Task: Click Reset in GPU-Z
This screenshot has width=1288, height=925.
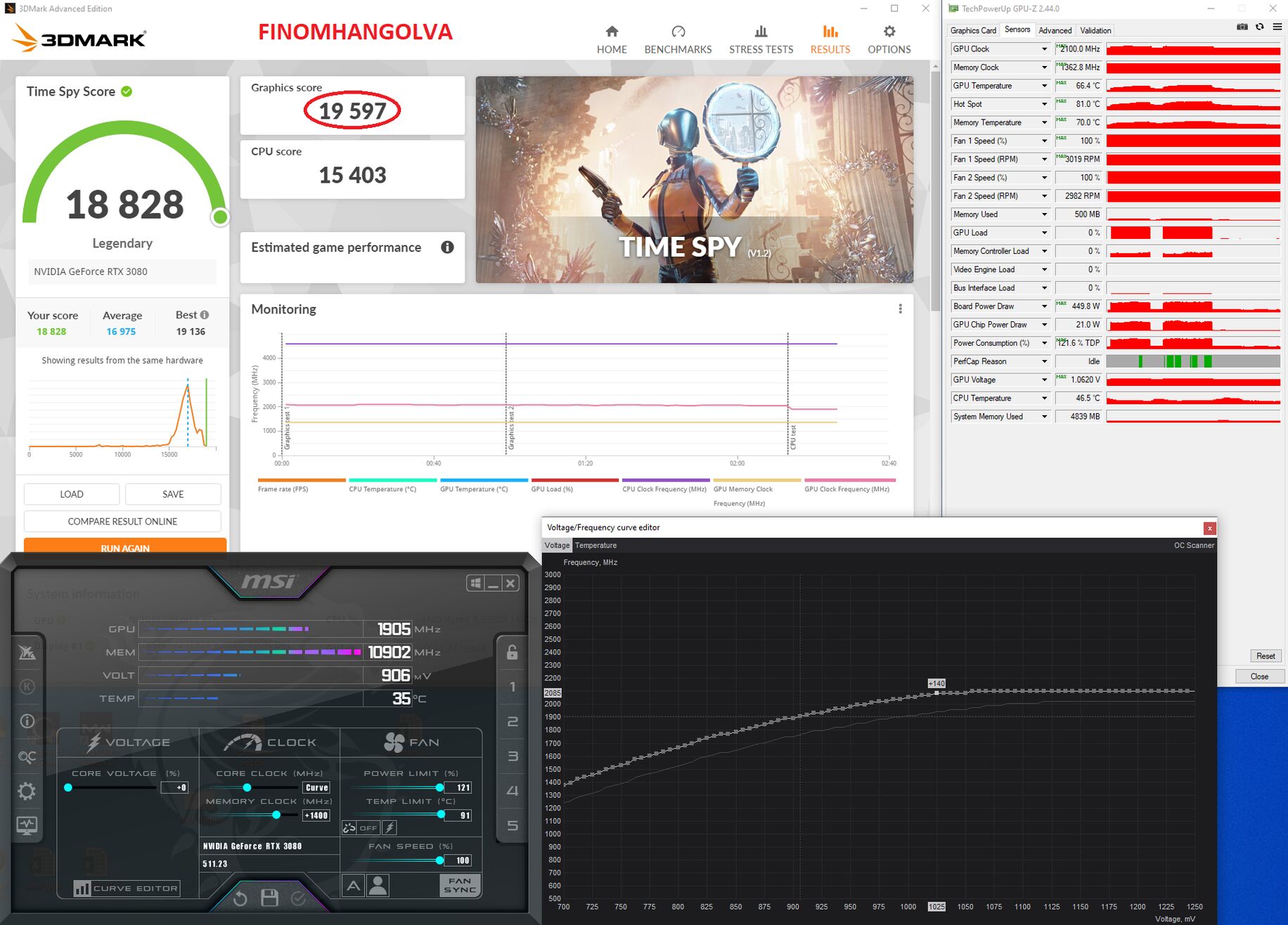Action: [x=1266, y=656]
